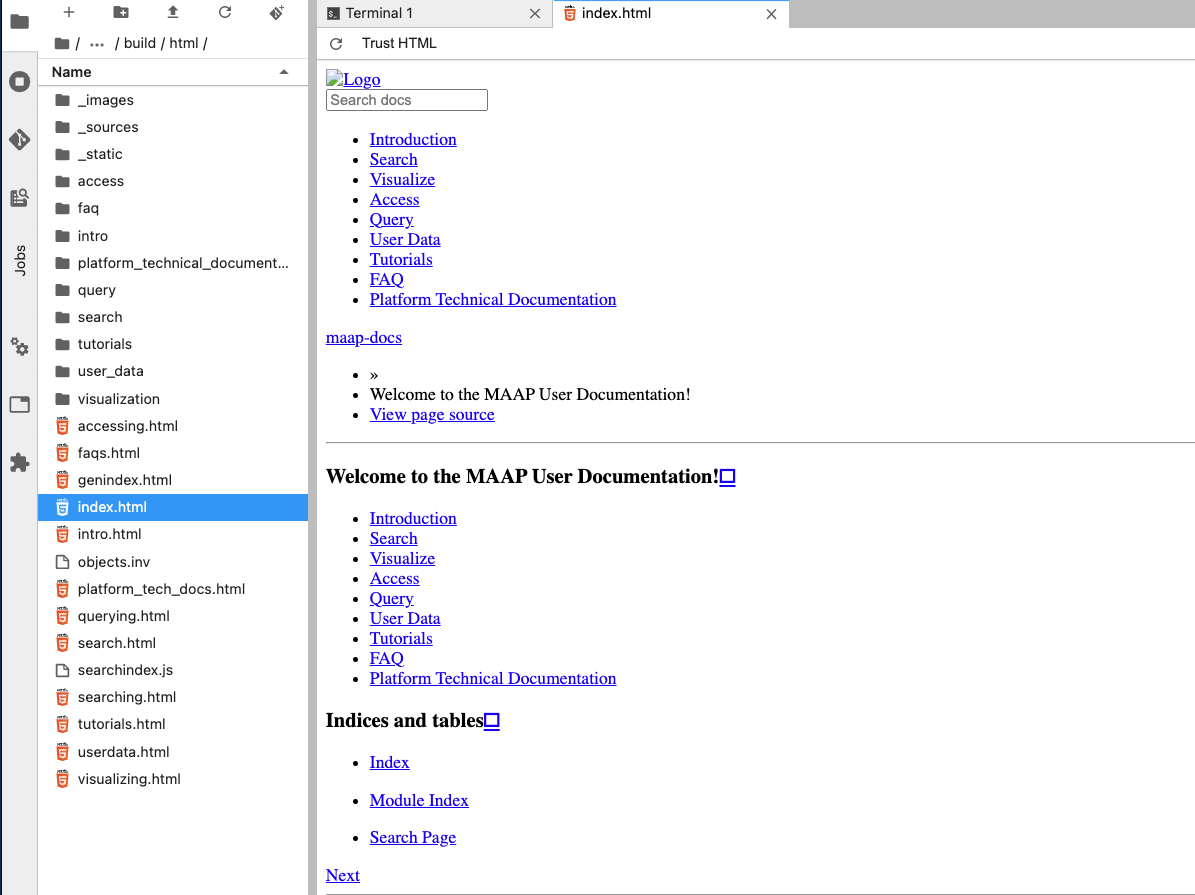This screenshot has width=1195, height=895.
Task: Refresh the file browser listing
Action: click(x=225, y=12)
